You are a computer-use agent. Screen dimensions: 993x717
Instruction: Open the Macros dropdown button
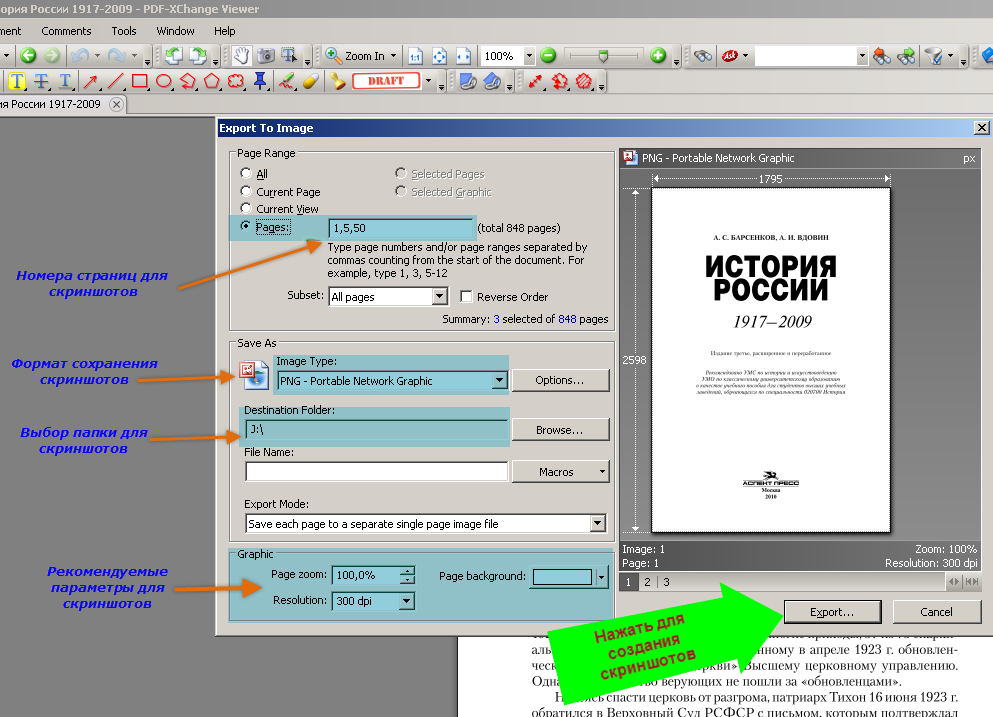coord(560,472)
